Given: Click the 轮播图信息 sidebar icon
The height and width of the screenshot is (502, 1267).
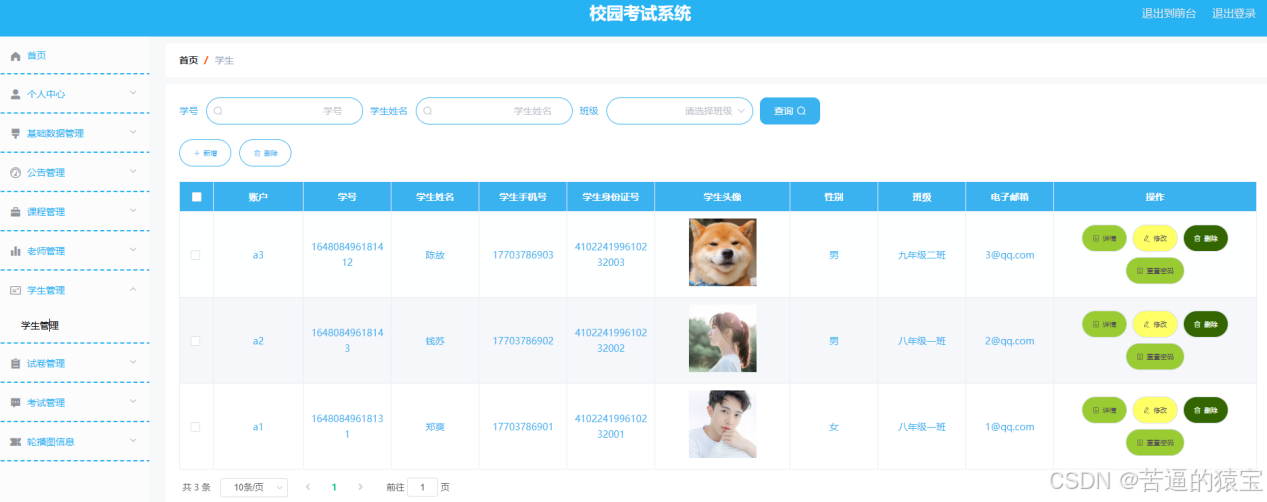Looking at the screenshot, I should (15, 442).
